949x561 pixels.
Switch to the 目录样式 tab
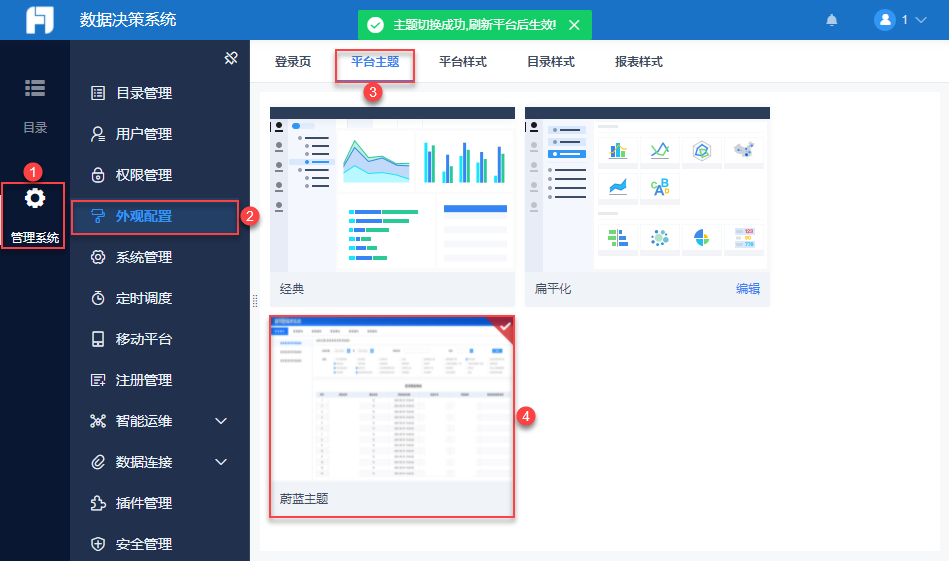point(551,62)
